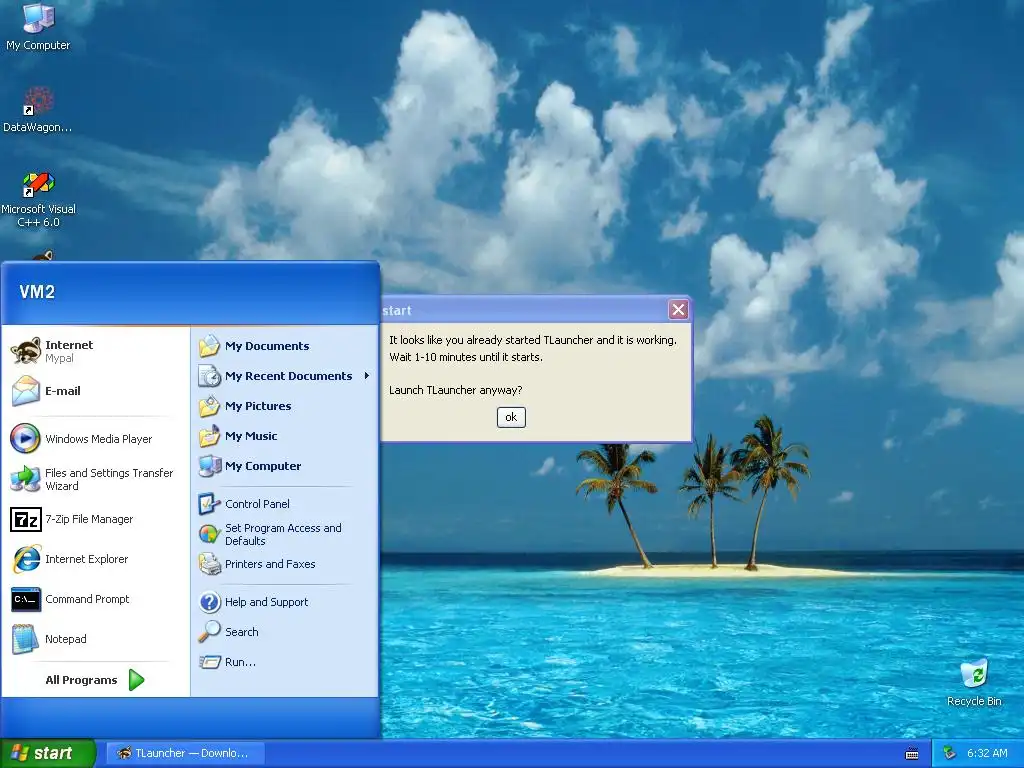This screenshot has height=768, width=1024.
Task: Click "Wait 1-10 minutes until it starts." text
Action: [x=466, y=357]
